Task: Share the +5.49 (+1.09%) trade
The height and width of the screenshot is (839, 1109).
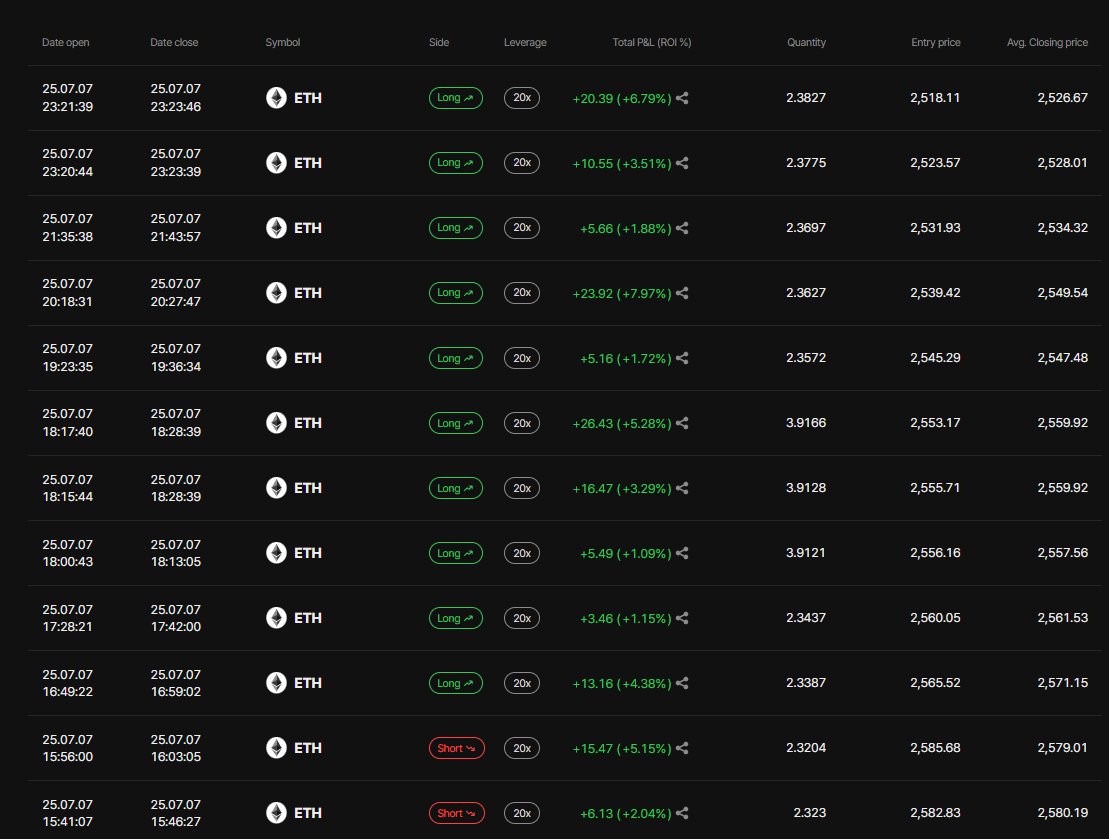Action: (x=682, y=553)
